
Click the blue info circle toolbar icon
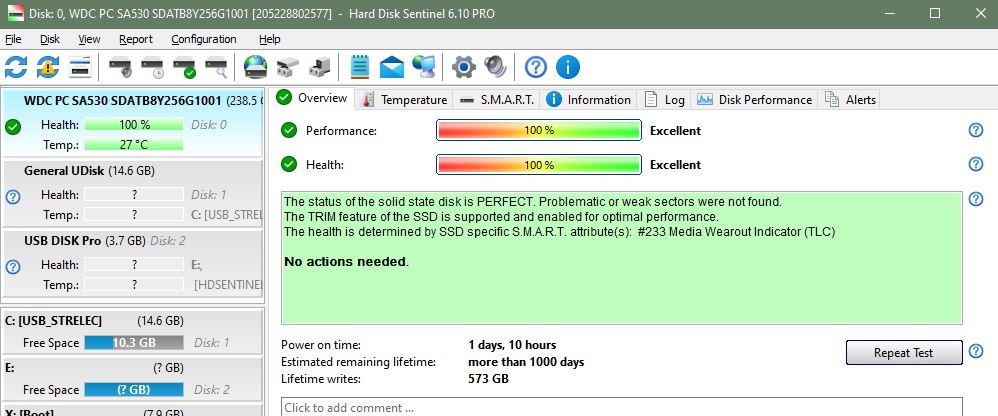click(567, 67)
